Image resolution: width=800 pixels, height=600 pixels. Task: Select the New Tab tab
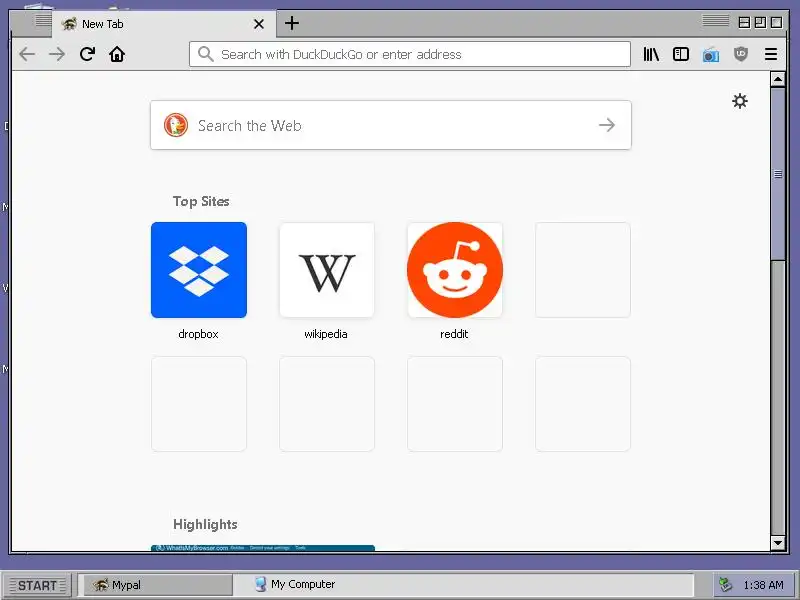tap(163, 24)
